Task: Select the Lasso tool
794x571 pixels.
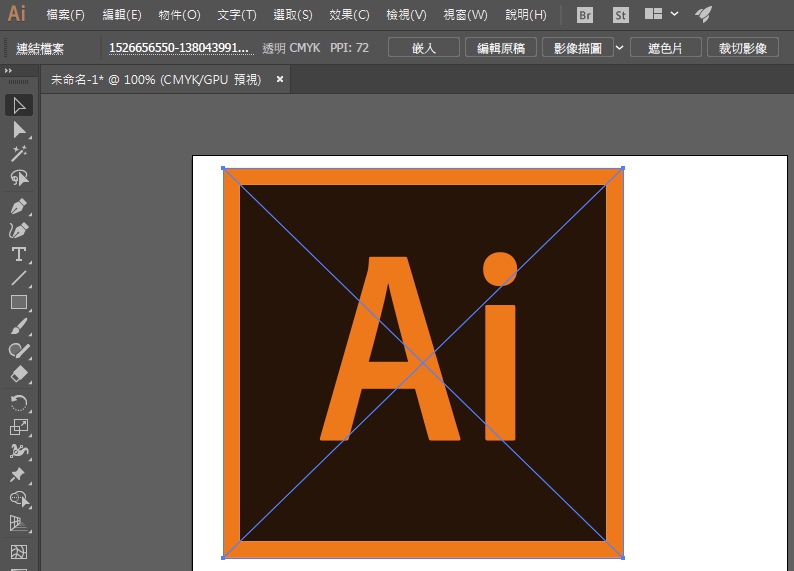Action: pyautogui.click(x=19, y=178)
